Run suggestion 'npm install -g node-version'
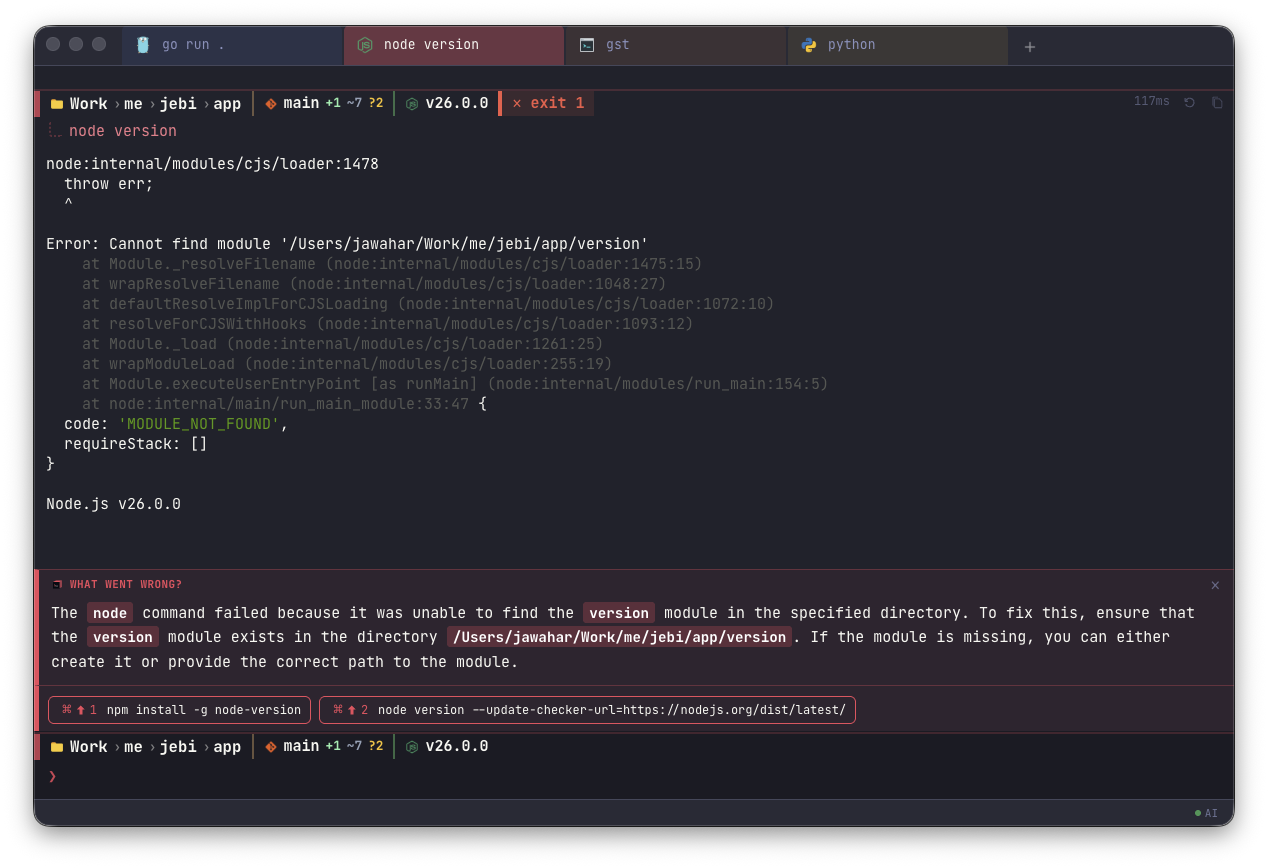The height and width of the screenshot is (868, 1268). [180, 710]
